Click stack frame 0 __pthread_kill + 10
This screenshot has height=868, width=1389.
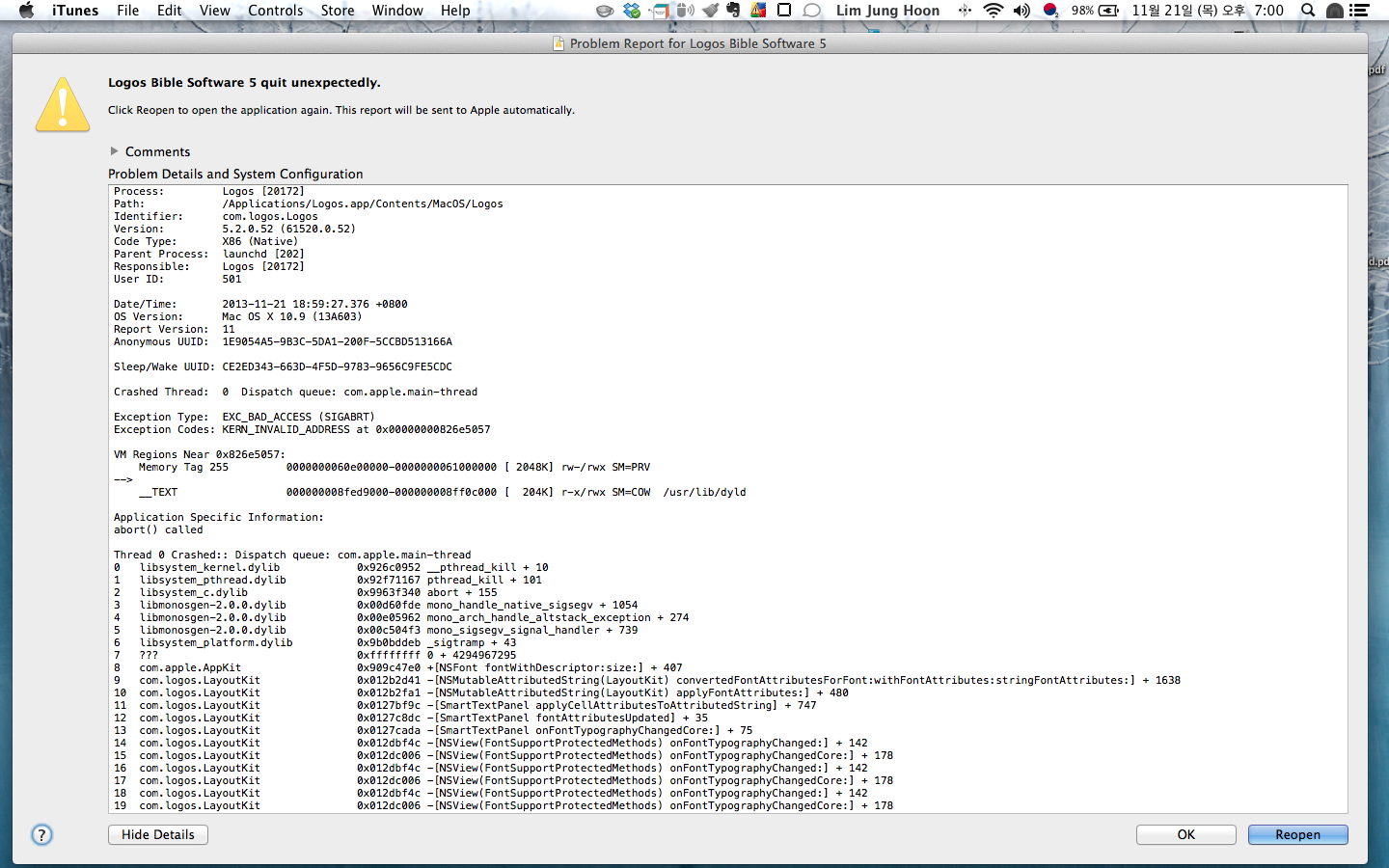pos(331,567)
